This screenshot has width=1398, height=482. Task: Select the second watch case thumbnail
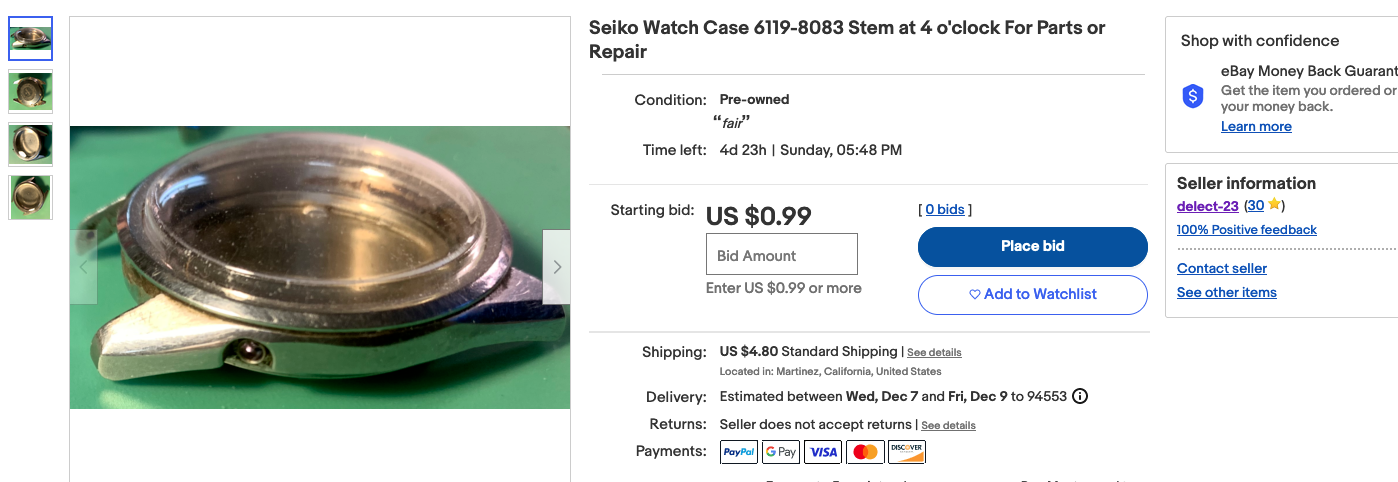(30, 92)
